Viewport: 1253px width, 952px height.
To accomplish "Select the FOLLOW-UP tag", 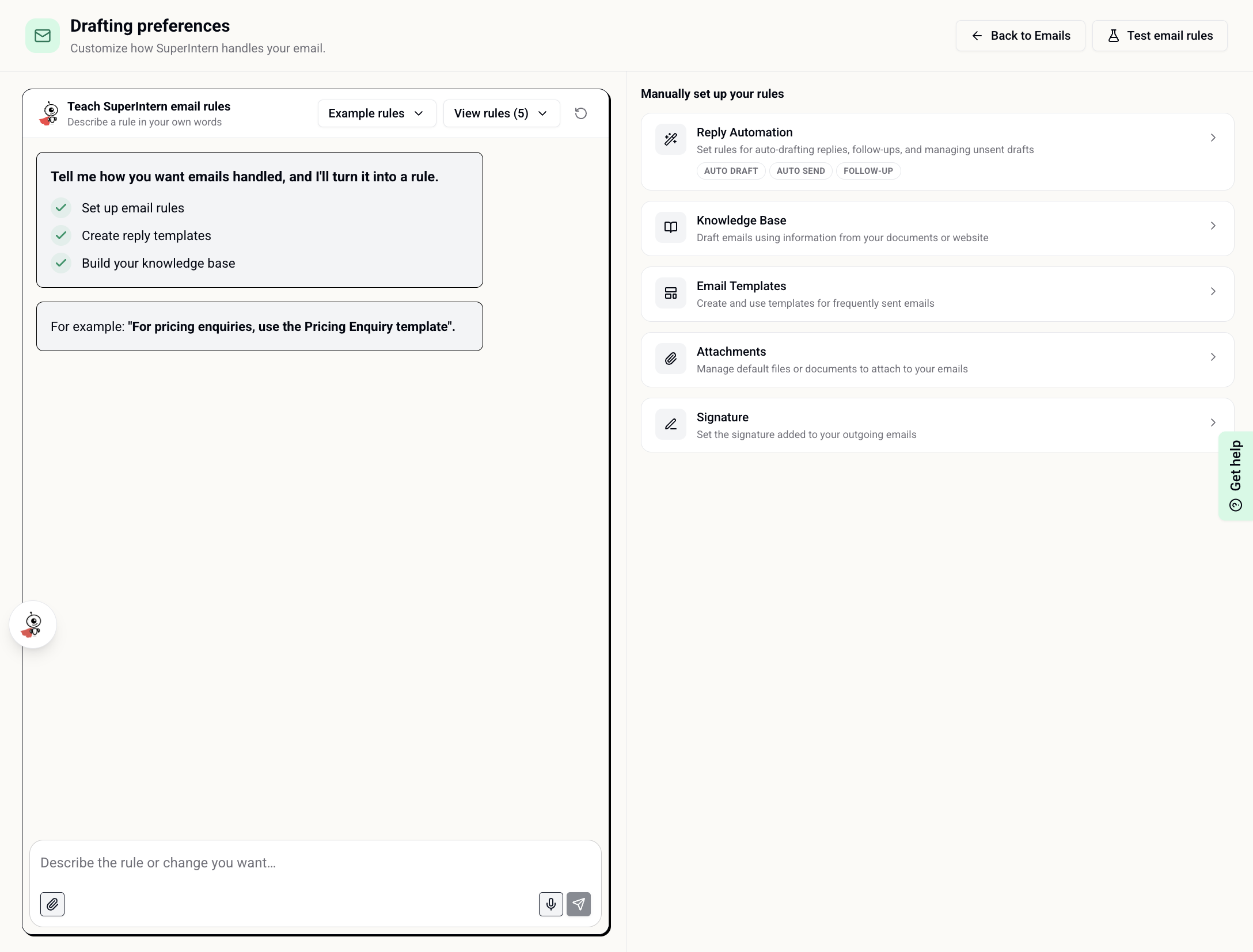I will click(868, 171).
